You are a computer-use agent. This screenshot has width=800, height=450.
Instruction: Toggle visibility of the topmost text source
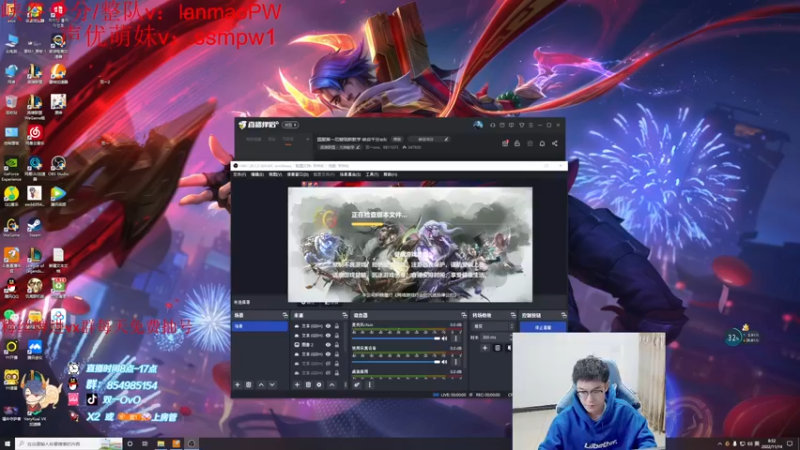[x=328, y=326]
